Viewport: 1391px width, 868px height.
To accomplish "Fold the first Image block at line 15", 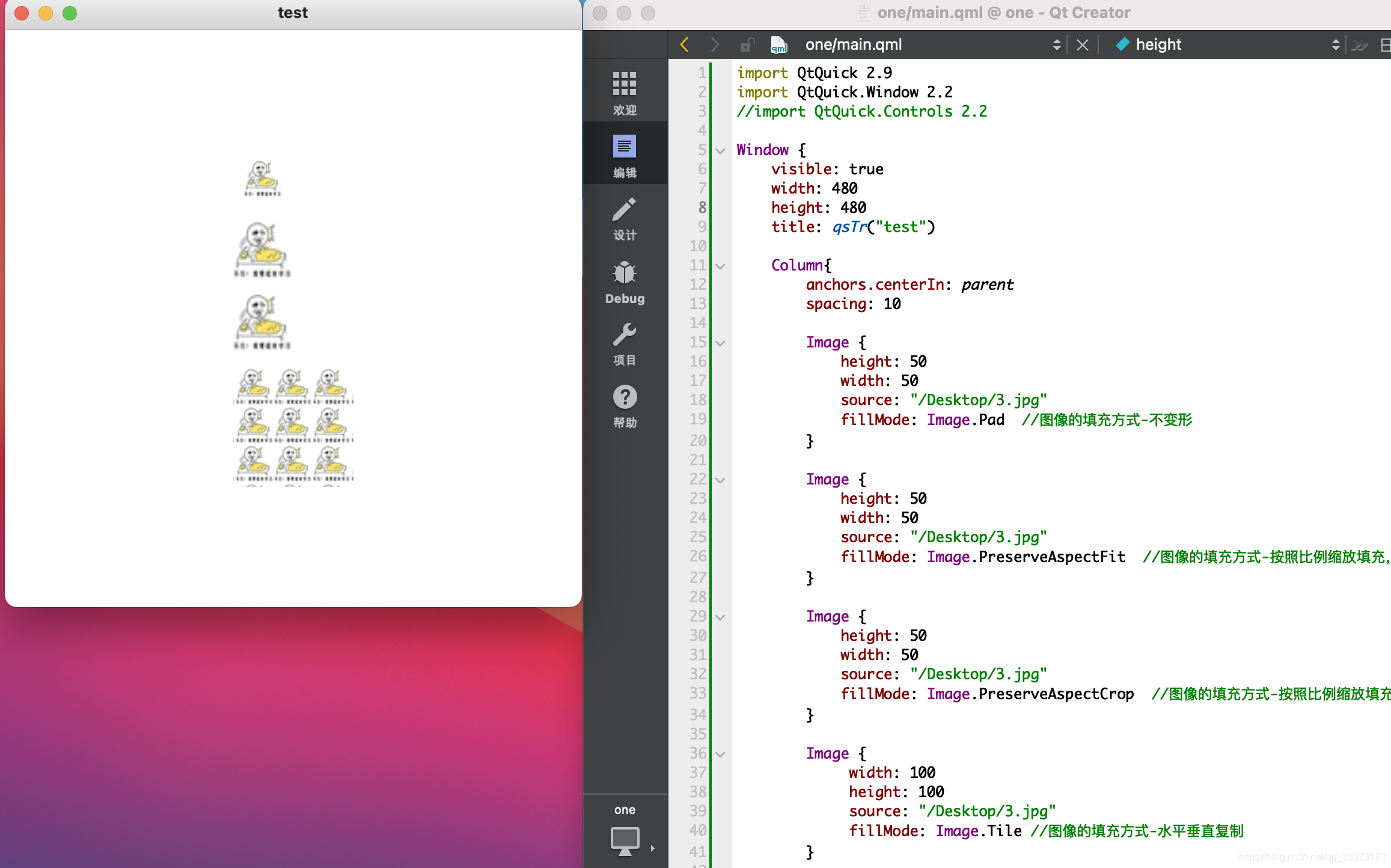I will coord(721,343).
